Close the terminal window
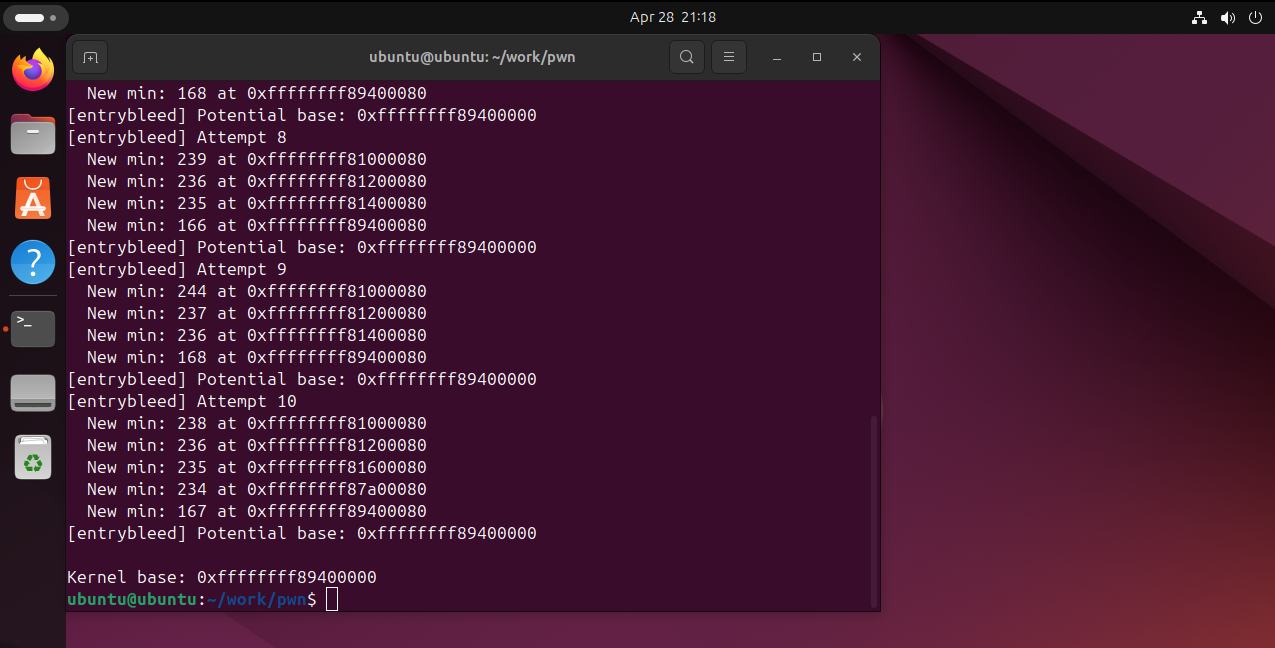The image size is (1275, 648). click(x=857, y=57)
